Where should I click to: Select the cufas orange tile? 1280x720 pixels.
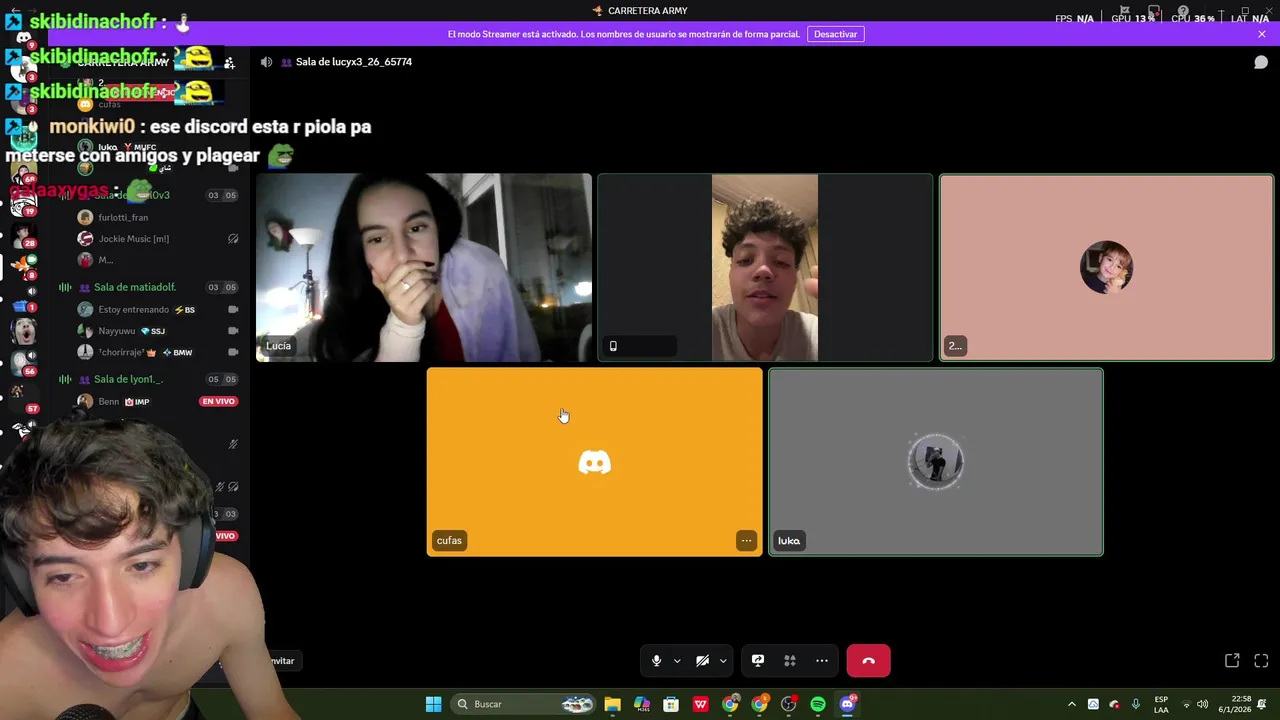tap(594, 462)
